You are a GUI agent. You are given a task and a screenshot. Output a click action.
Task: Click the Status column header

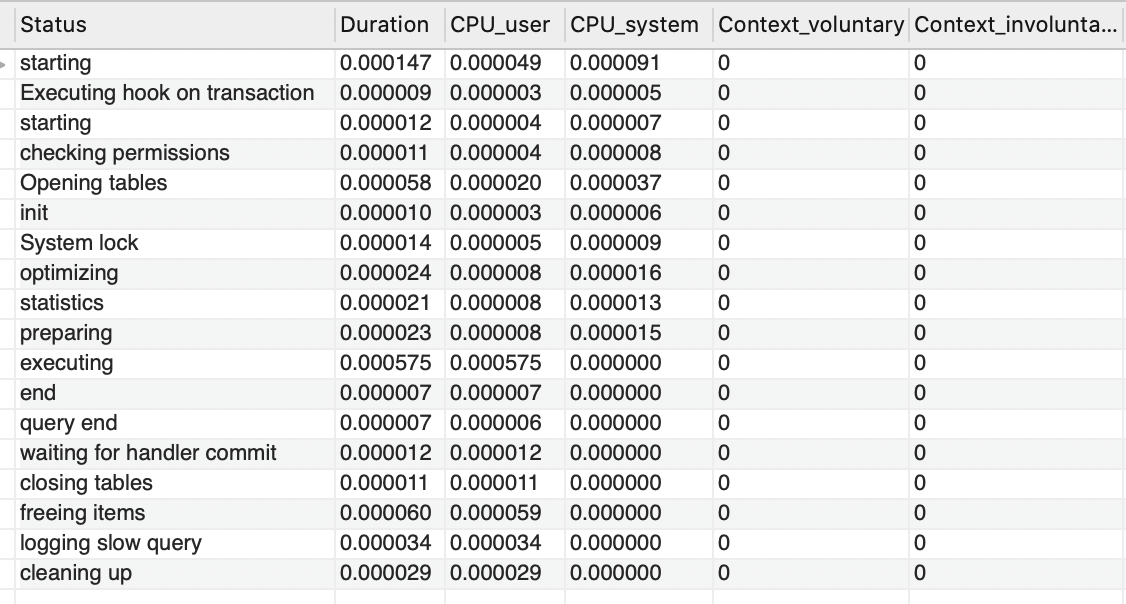[x=54, y=25]
